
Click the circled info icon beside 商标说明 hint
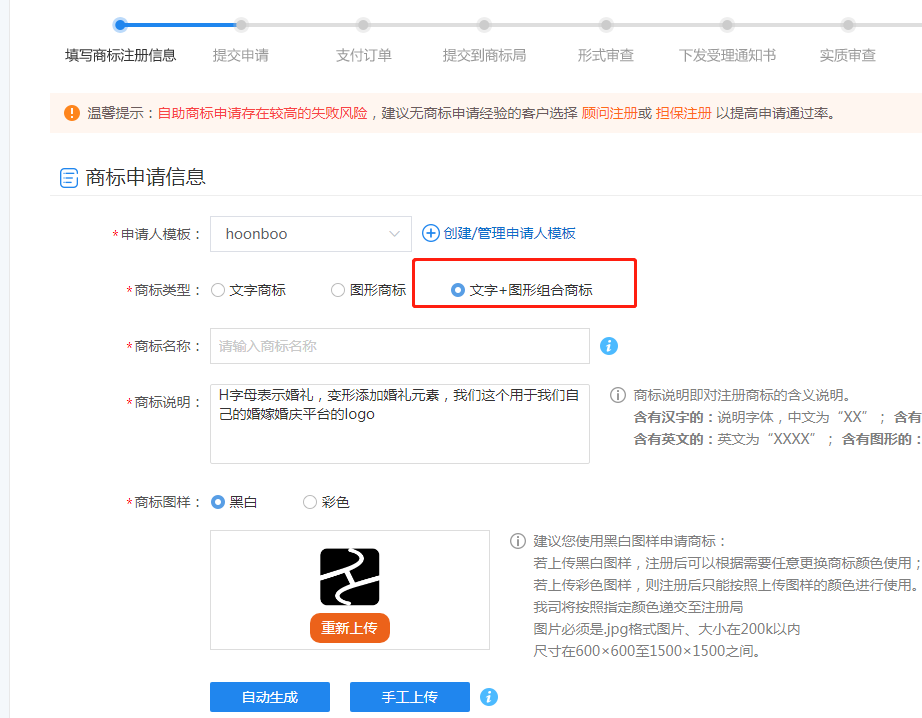[x=617, y=395]
